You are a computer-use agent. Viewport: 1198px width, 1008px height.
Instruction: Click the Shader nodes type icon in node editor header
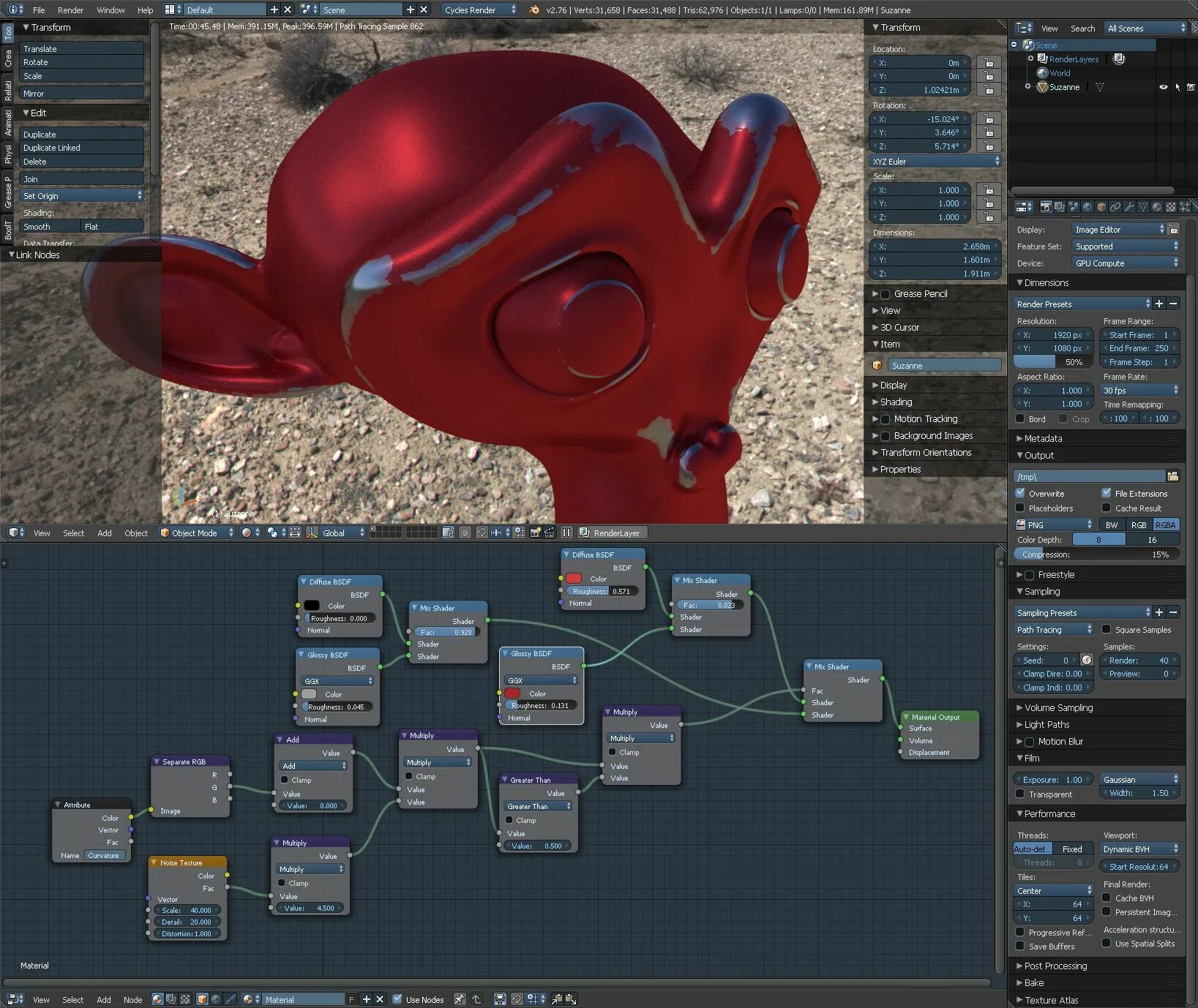coord(157,999)
